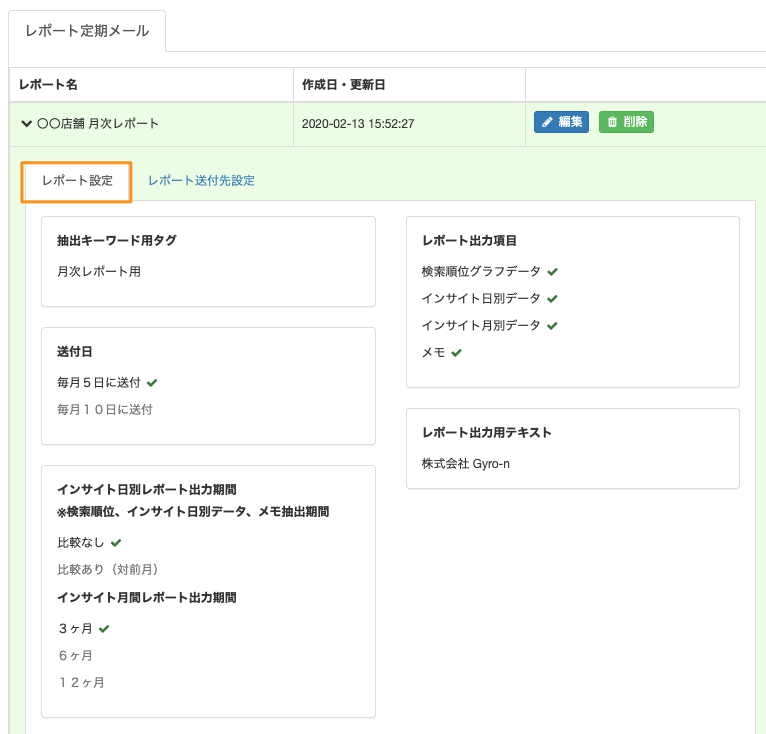The image size is (766, 734).
Task: Select the １２ヶ月 period text
Action: 82,683
